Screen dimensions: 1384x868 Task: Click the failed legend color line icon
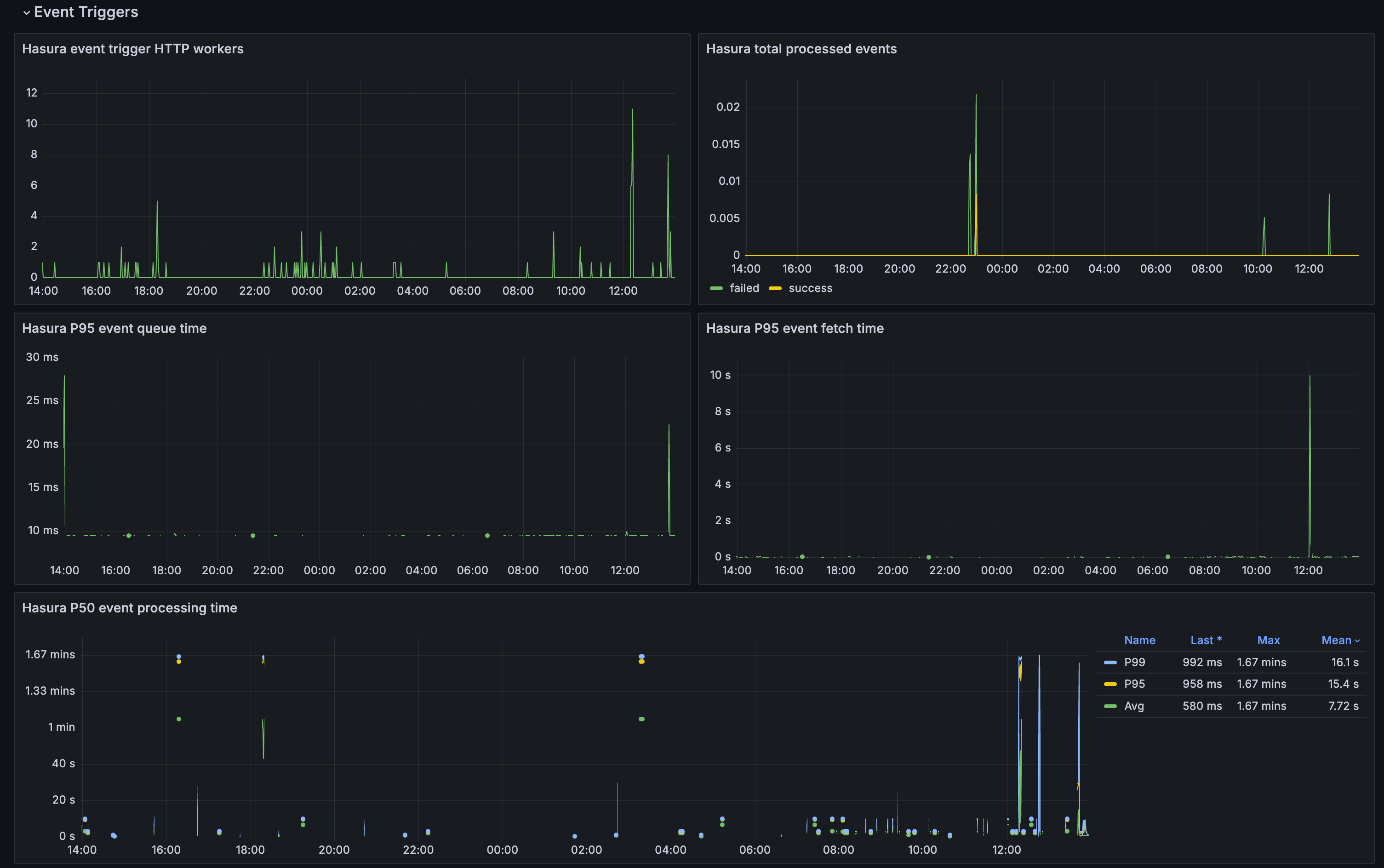tap(716, 288)
